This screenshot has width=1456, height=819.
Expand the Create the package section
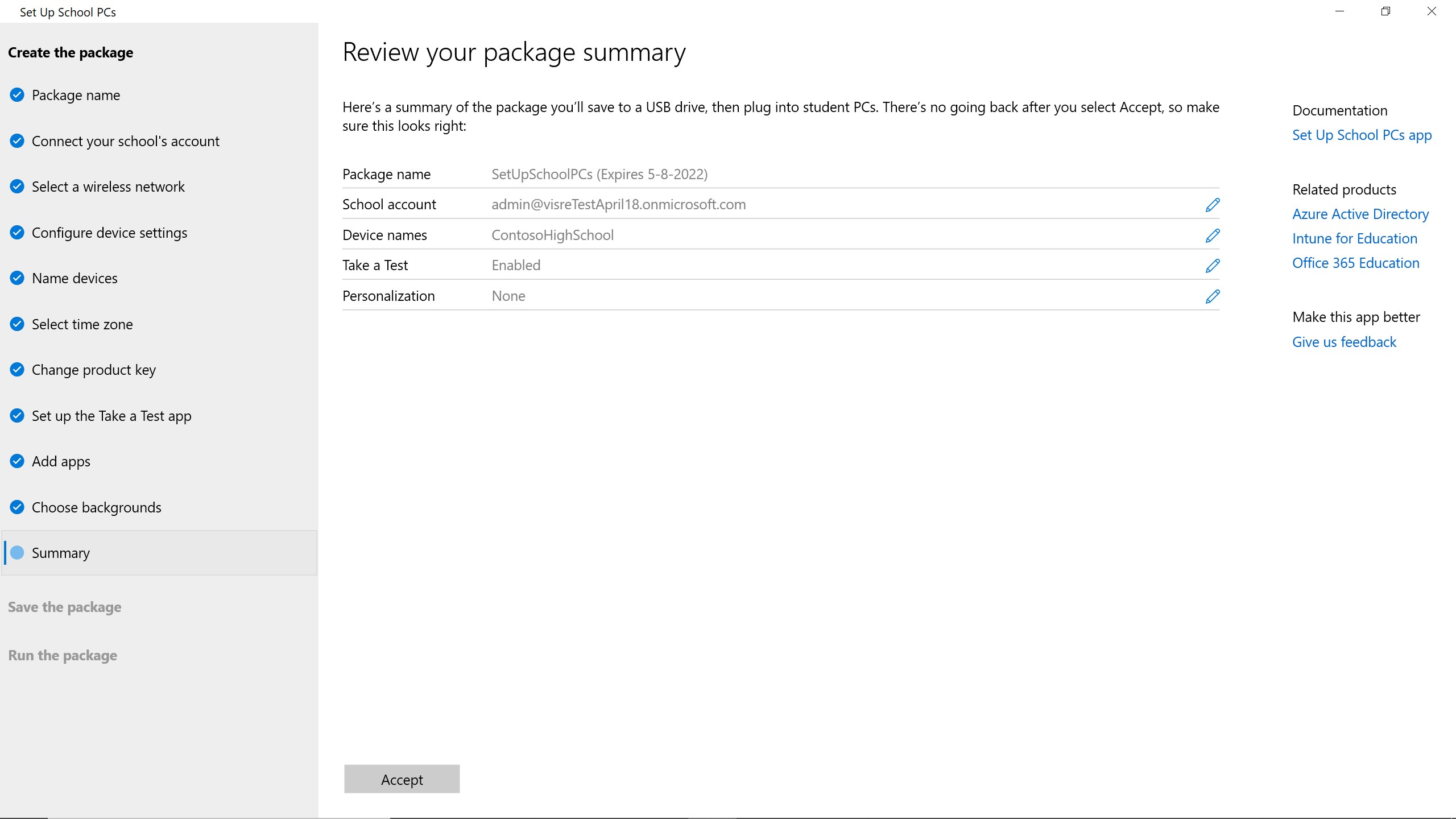tap(70, 52)
